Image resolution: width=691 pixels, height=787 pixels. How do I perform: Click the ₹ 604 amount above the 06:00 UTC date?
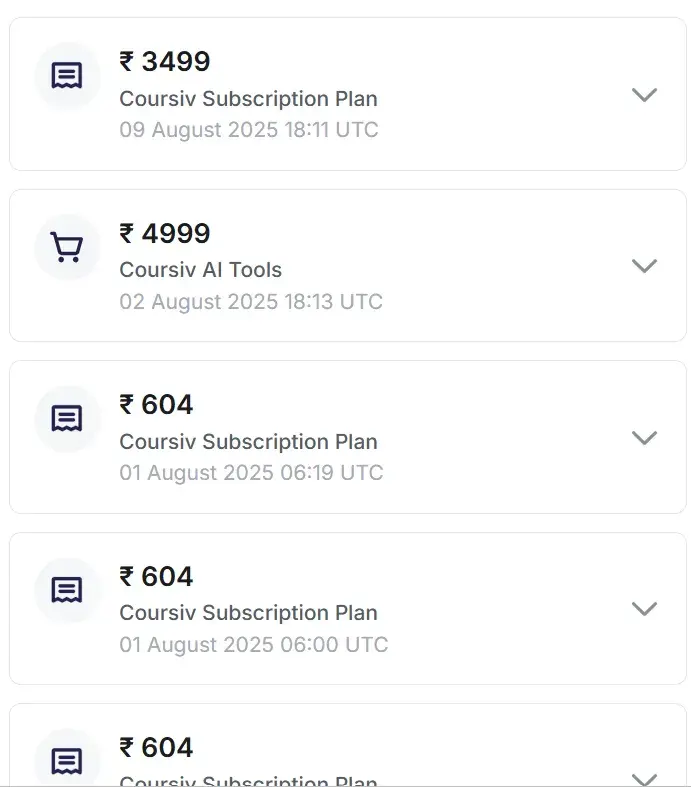click(x=156, y=576)
